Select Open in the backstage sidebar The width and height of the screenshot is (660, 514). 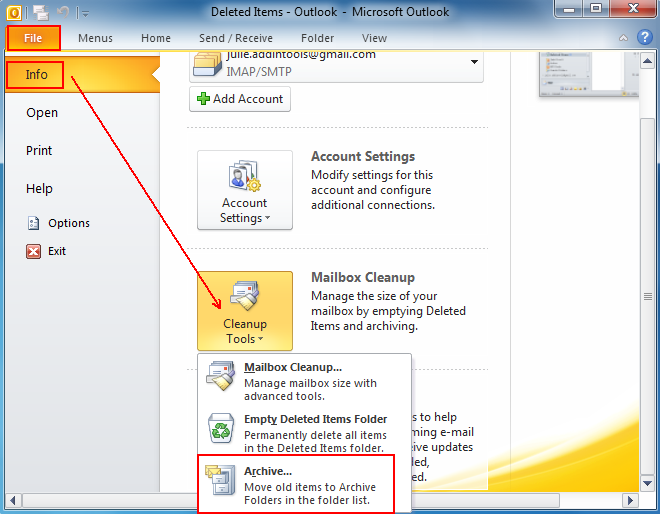[42, 113]
